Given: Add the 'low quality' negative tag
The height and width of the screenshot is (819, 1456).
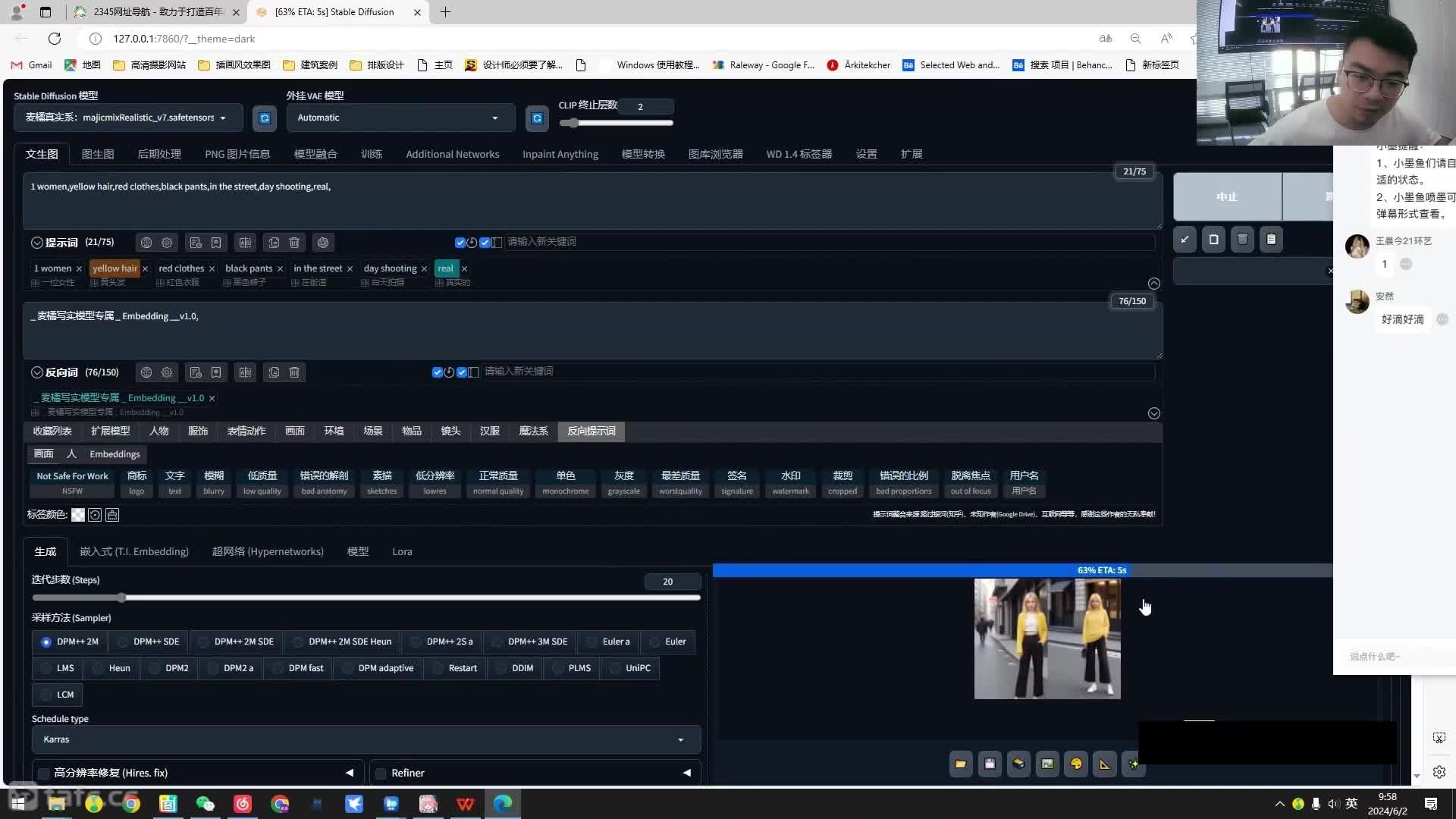Looking at the screenshot, I should click(x=262, y=482).
